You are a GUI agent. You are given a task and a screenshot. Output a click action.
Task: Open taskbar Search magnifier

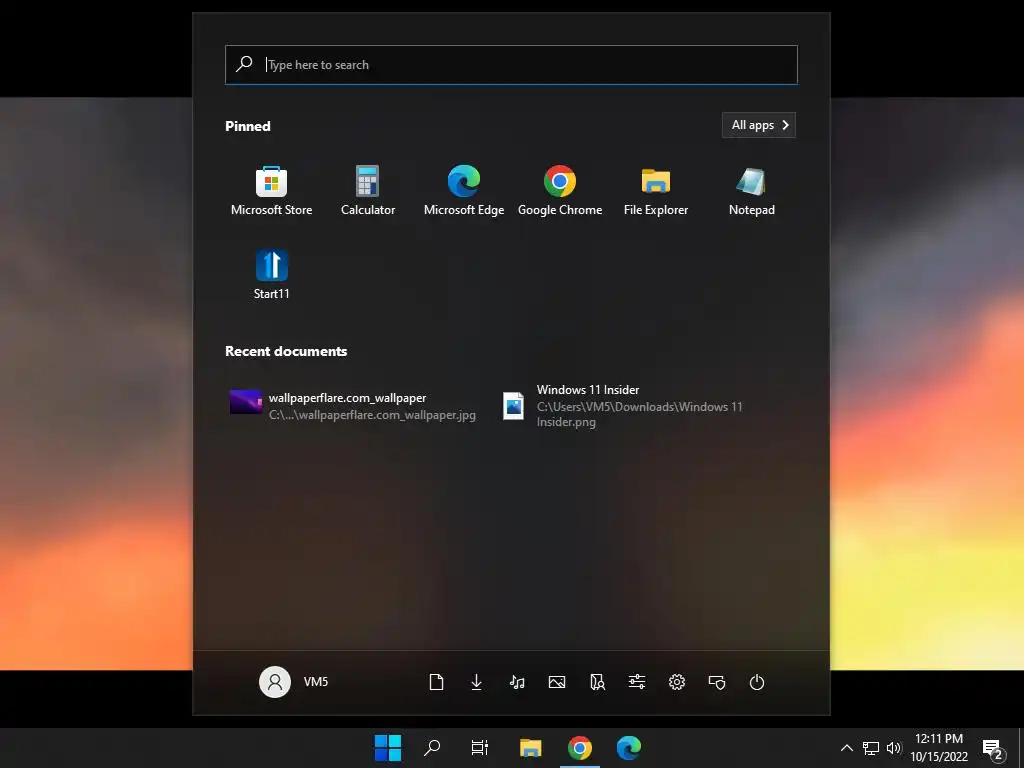coord(432,748)
